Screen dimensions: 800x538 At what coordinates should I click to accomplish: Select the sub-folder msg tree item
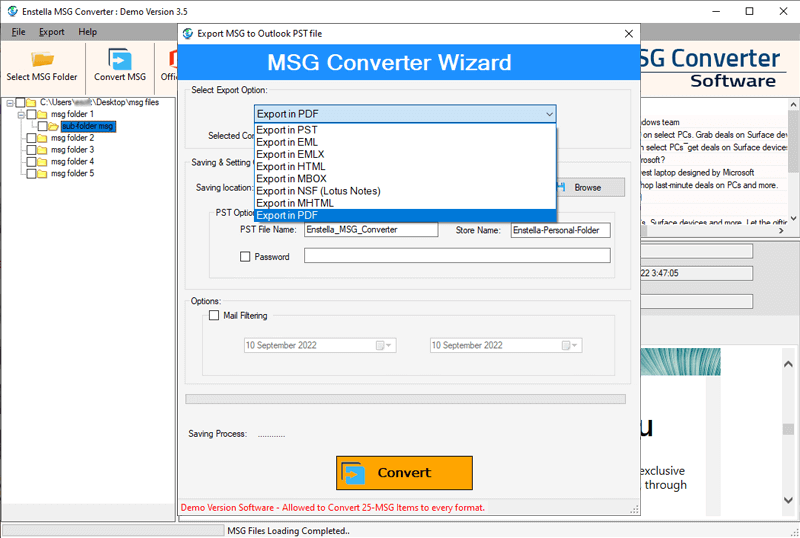(88, 126)
